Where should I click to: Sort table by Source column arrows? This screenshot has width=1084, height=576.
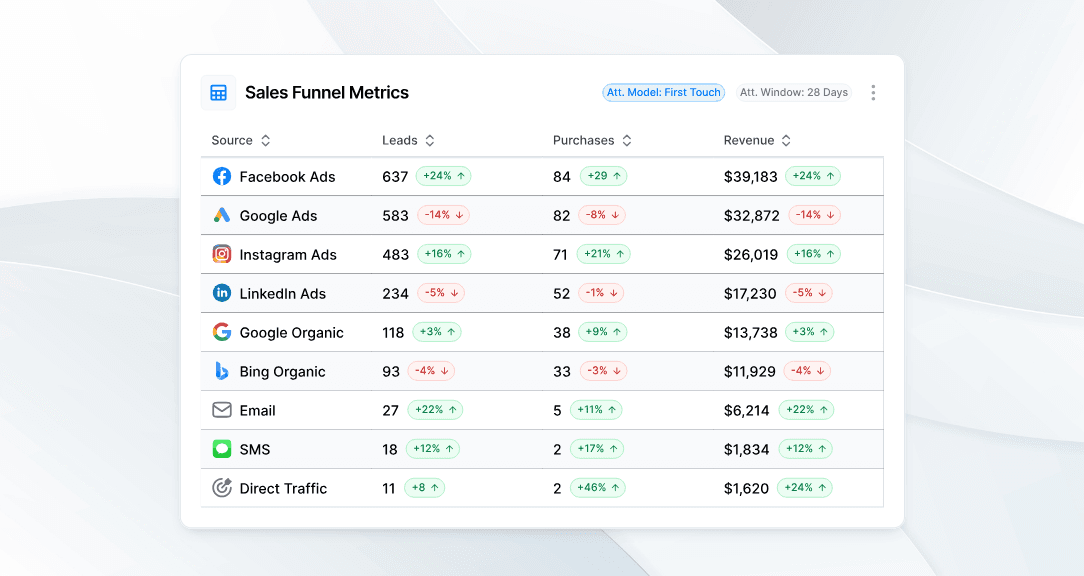[265, 140]
